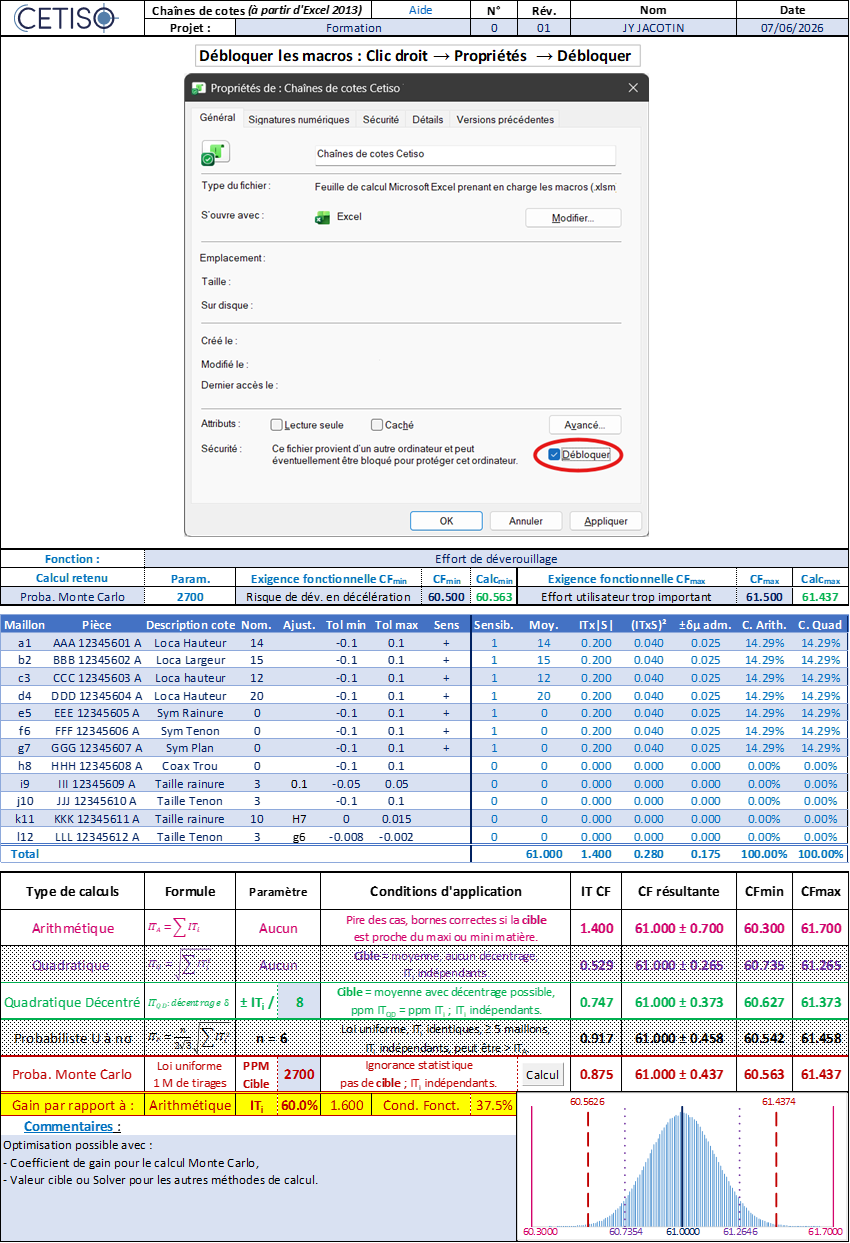Select Risque de dév. en décélération cell

(328, 597)
